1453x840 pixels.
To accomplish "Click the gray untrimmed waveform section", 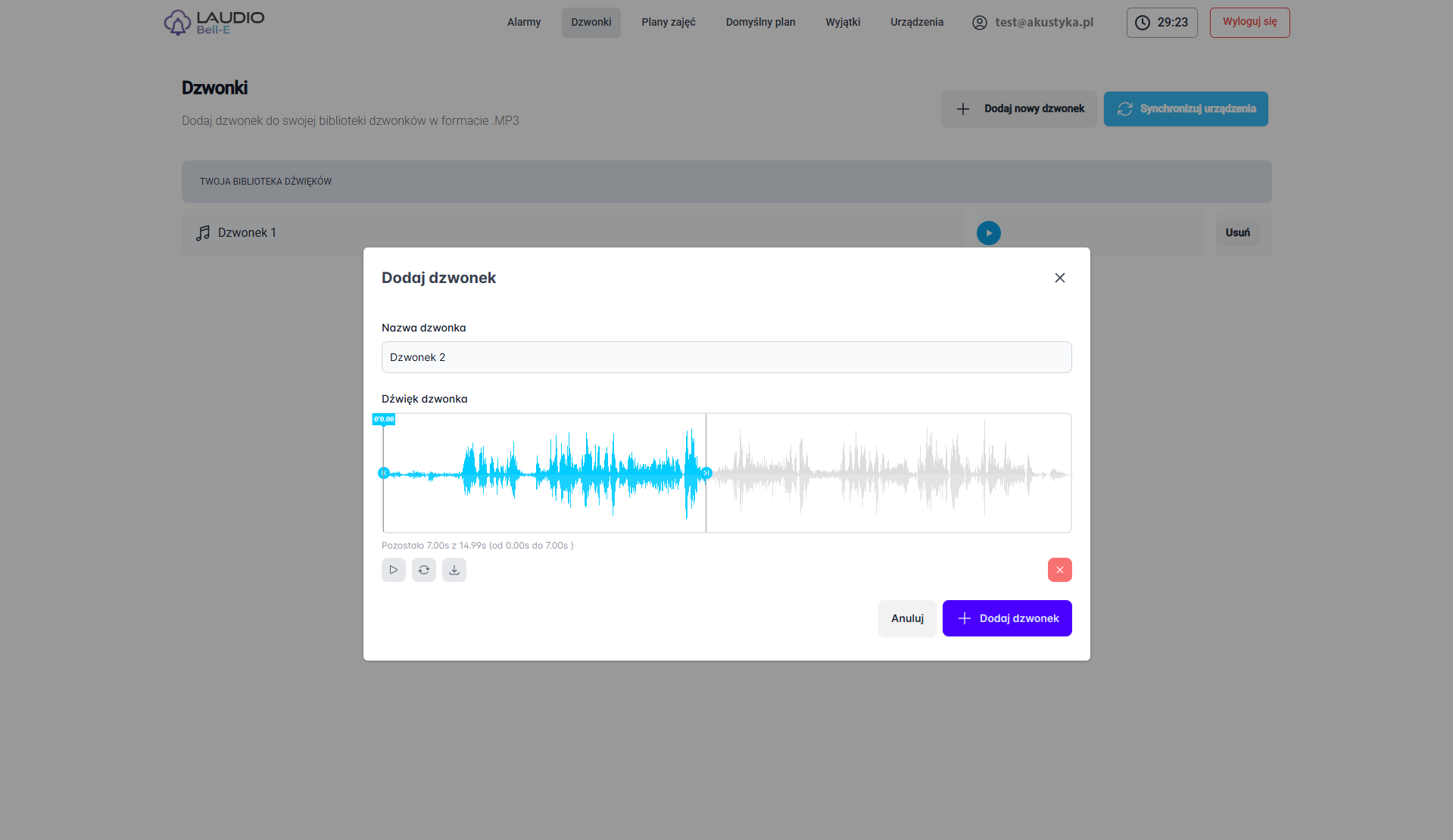I will pos(886,473).
